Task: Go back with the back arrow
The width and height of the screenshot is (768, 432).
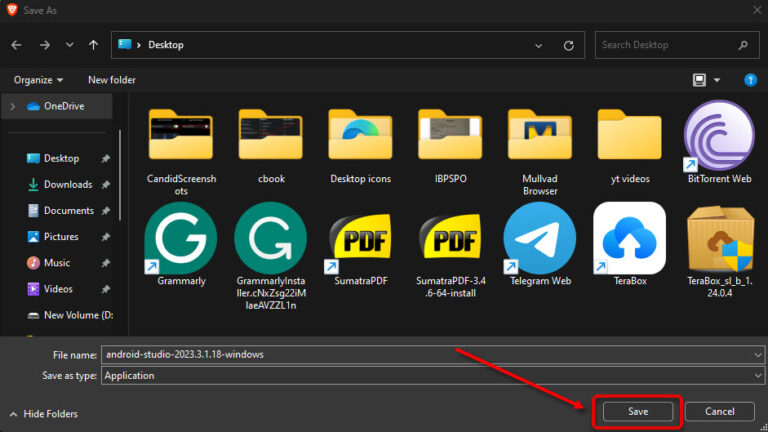Action: pyautogui.click(x=16, y=45)
